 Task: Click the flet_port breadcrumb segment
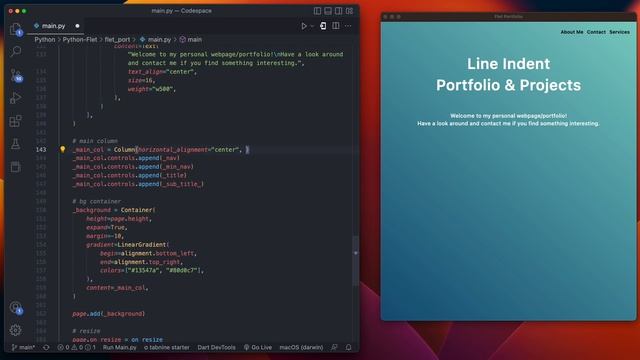click(x=117, y=40)
